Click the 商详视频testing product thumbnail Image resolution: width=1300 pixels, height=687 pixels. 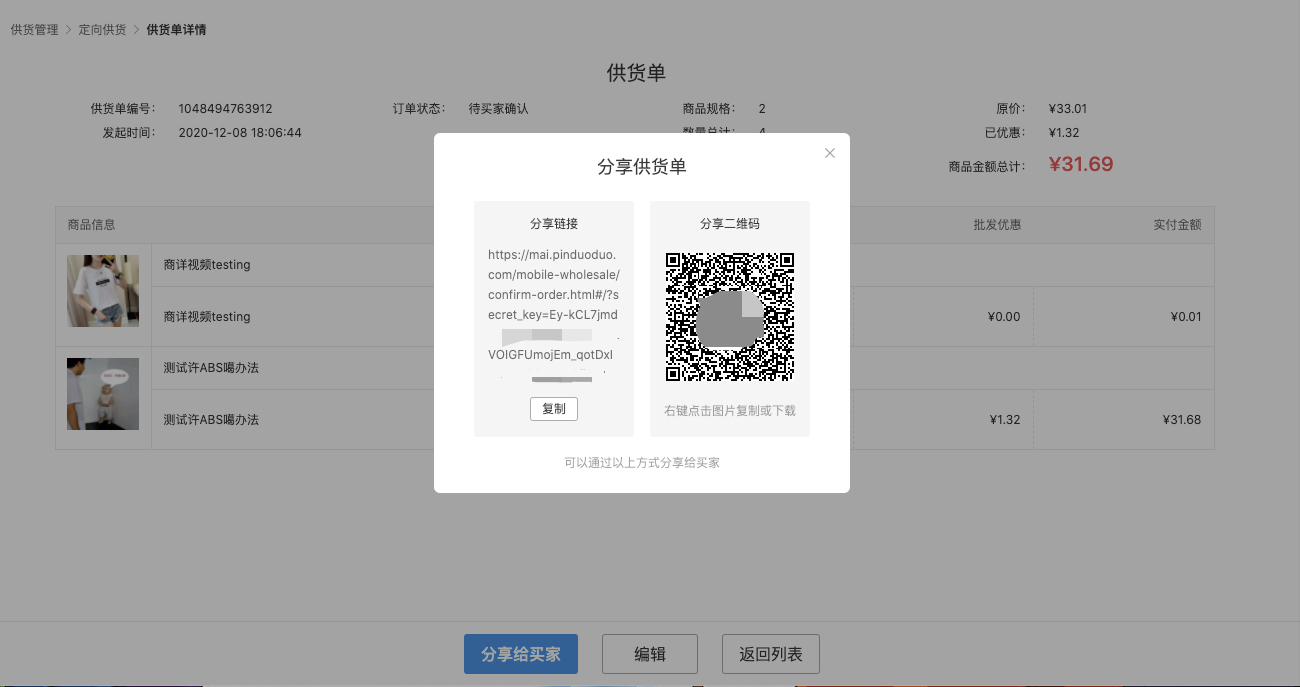[103, 291]
